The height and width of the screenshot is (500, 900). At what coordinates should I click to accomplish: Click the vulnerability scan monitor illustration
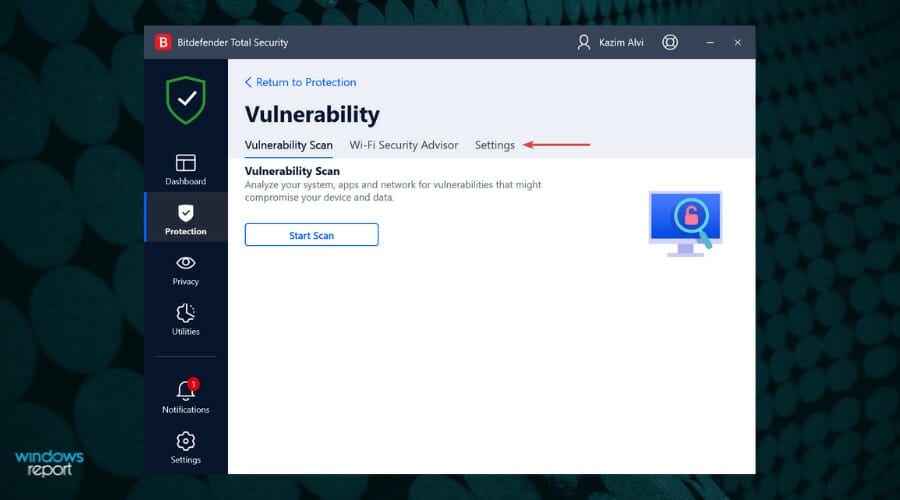(x=685, y=224)
